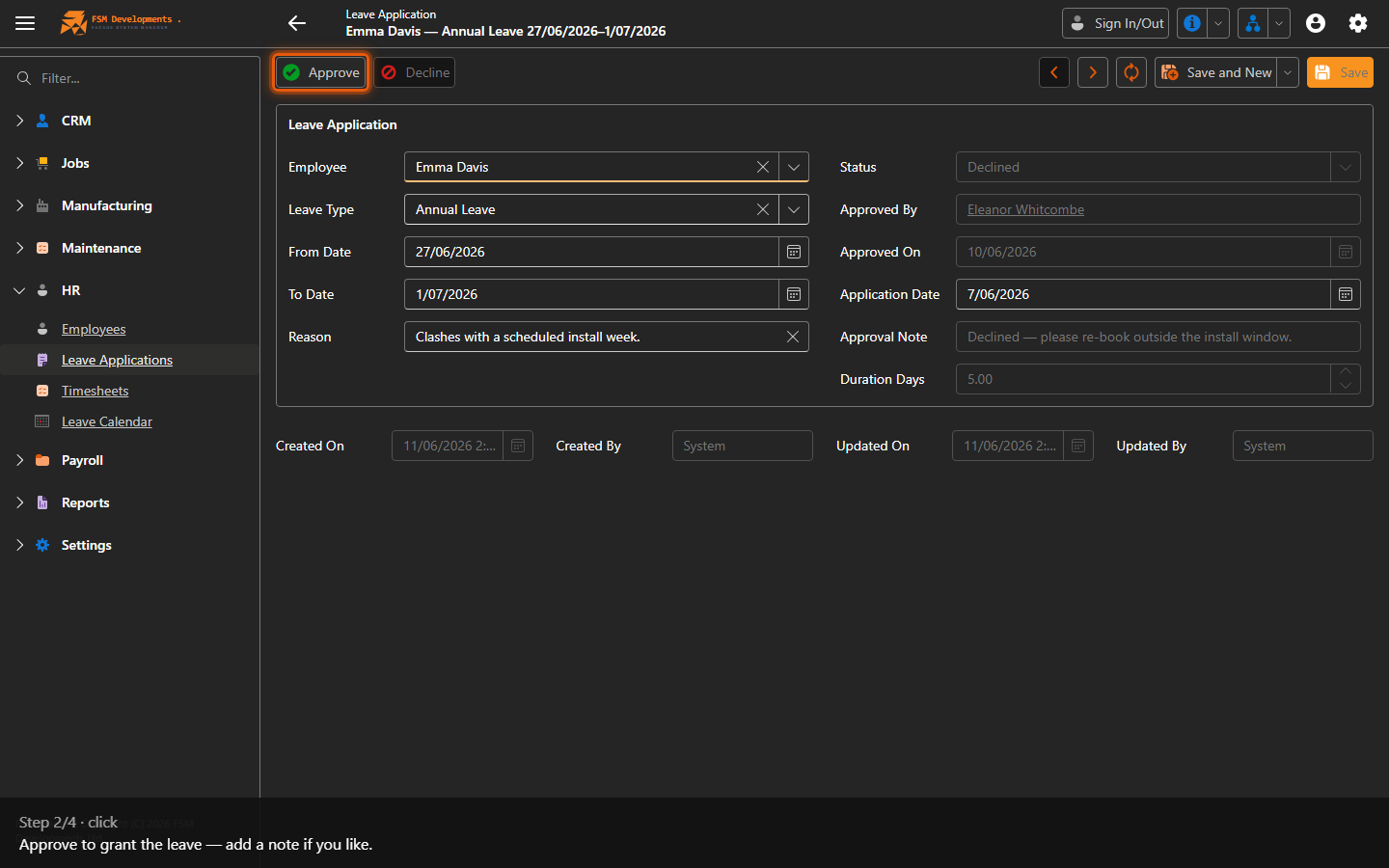Open Leave Applications in sidebar
Viewport: 1389px width, 868px height.
[x=117, y=360]
